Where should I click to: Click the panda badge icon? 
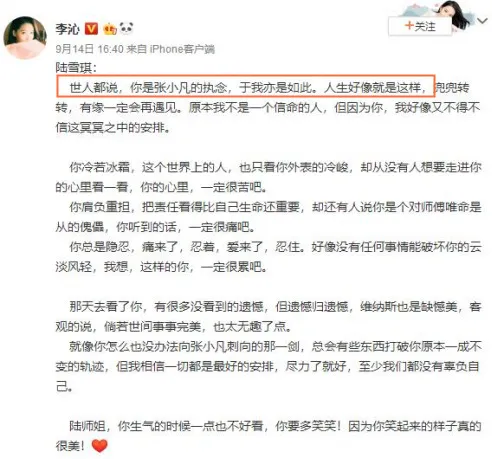[126, 28]
